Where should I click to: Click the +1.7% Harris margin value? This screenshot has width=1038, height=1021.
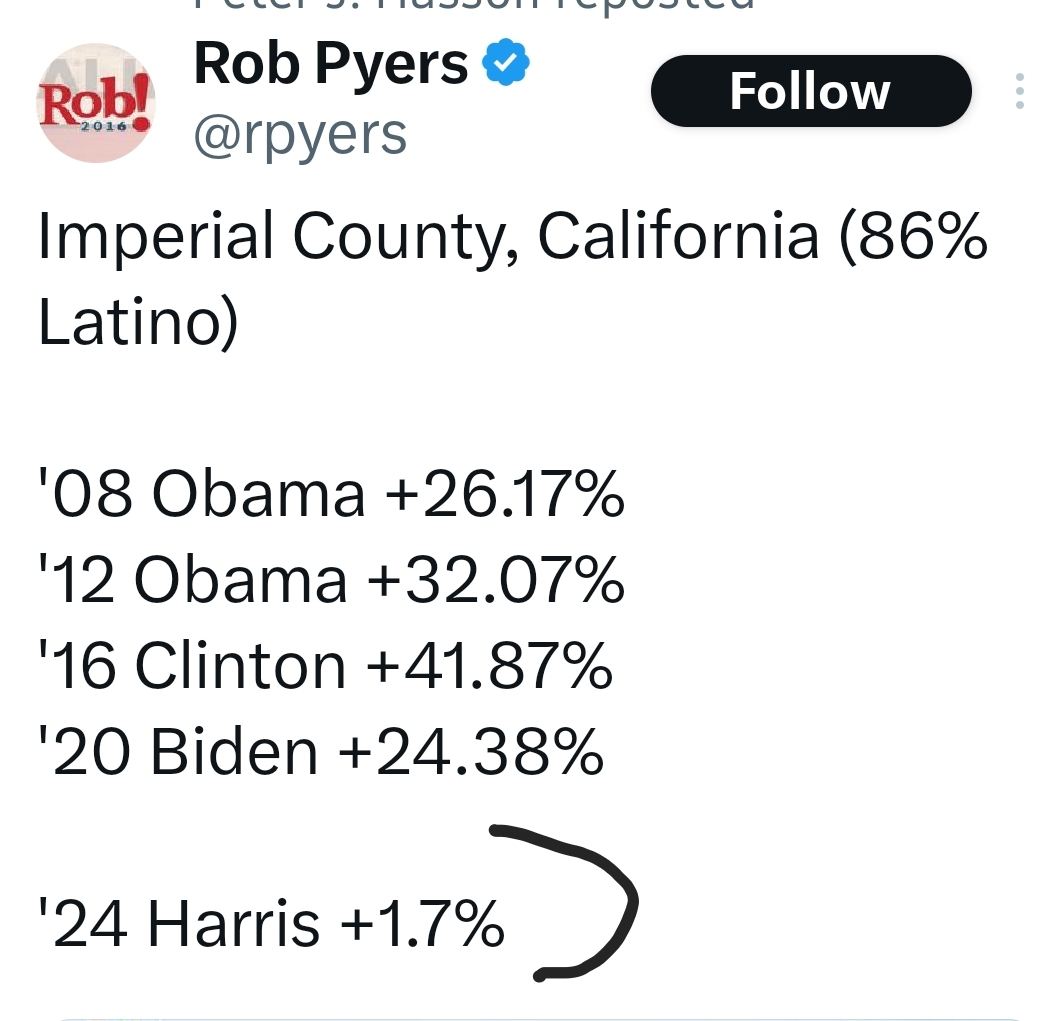(x=422, y=923)
